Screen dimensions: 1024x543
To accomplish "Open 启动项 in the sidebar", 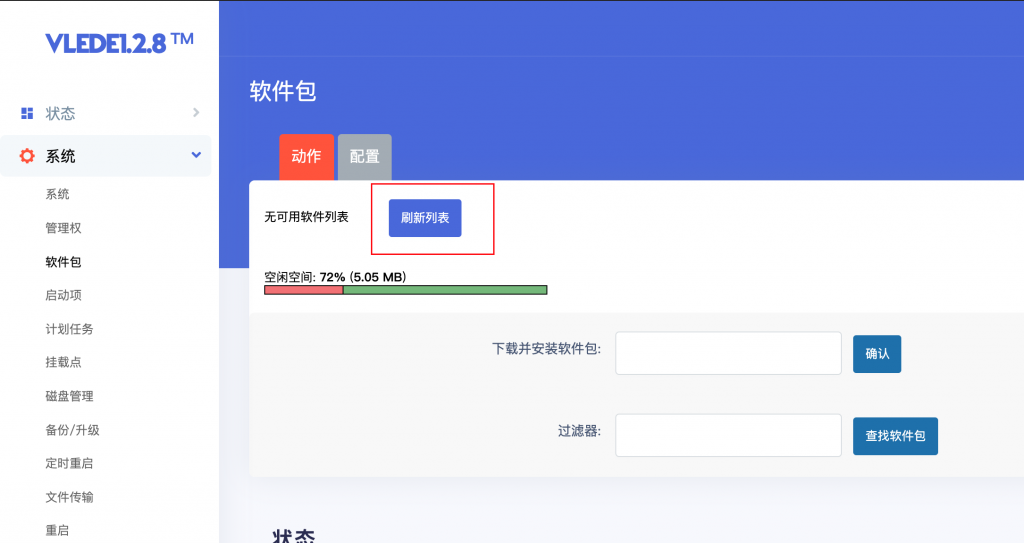I will click(63, 295).
